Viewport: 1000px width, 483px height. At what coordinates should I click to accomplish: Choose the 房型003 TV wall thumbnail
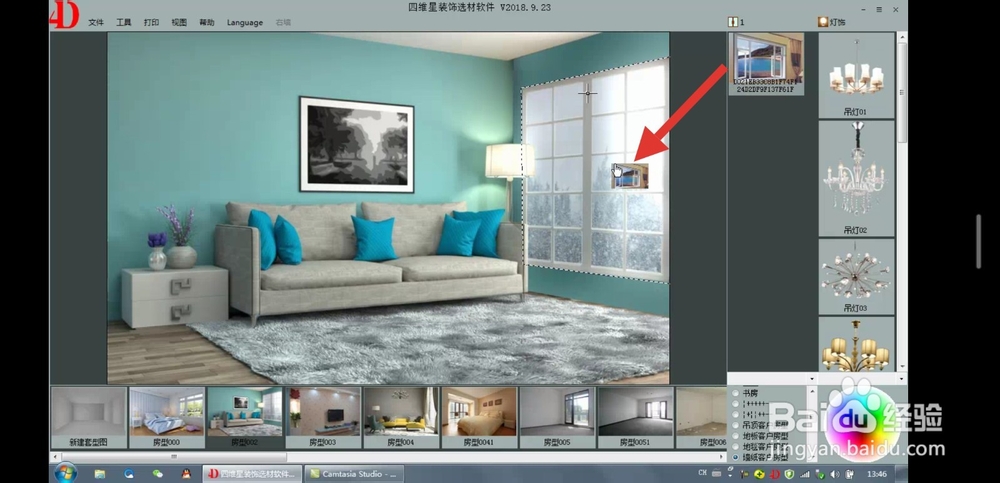(323, 417)
